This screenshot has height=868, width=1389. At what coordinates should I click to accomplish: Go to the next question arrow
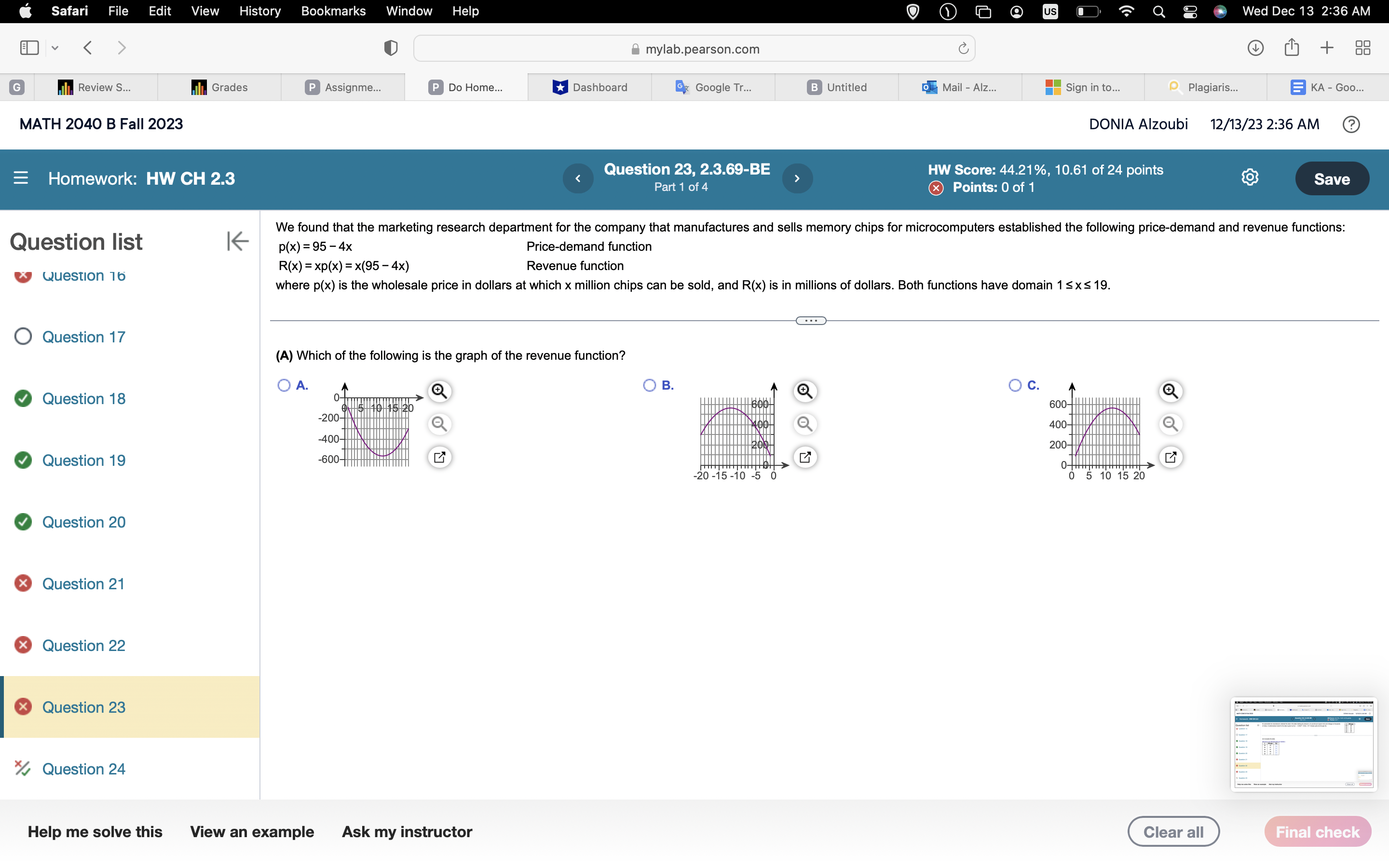[797, 178]
